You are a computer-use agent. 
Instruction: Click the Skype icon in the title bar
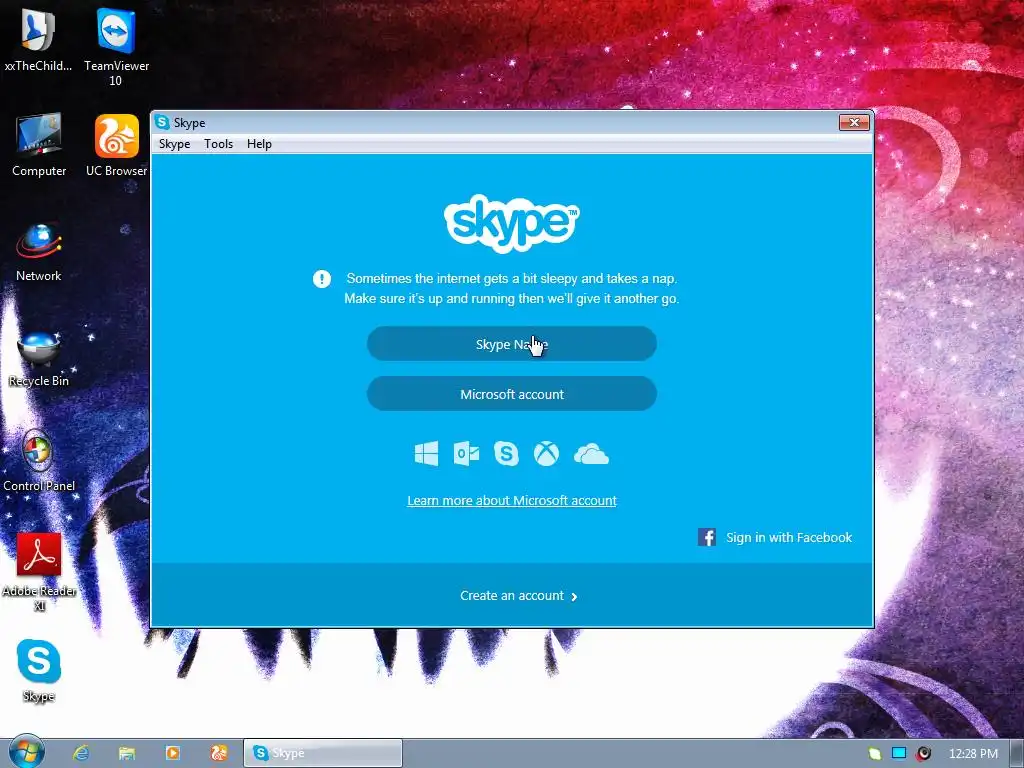[x=162, y=122]
